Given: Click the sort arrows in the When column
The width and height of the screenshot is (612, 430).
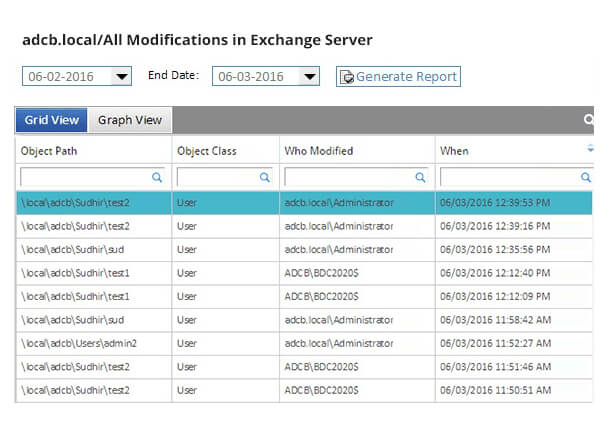Looking at the screenshot, I should pos(590,148).
